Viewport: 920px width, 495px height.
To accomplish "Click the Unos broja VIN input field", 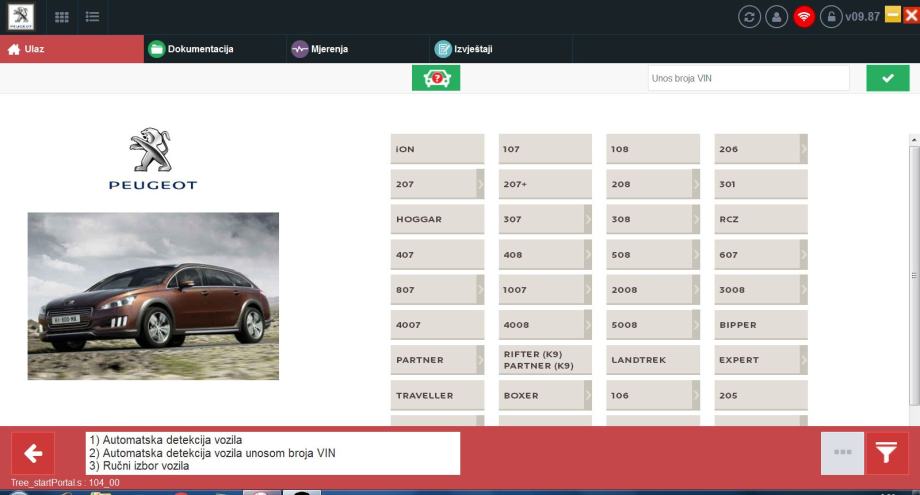I will click(x=748, y=78).
